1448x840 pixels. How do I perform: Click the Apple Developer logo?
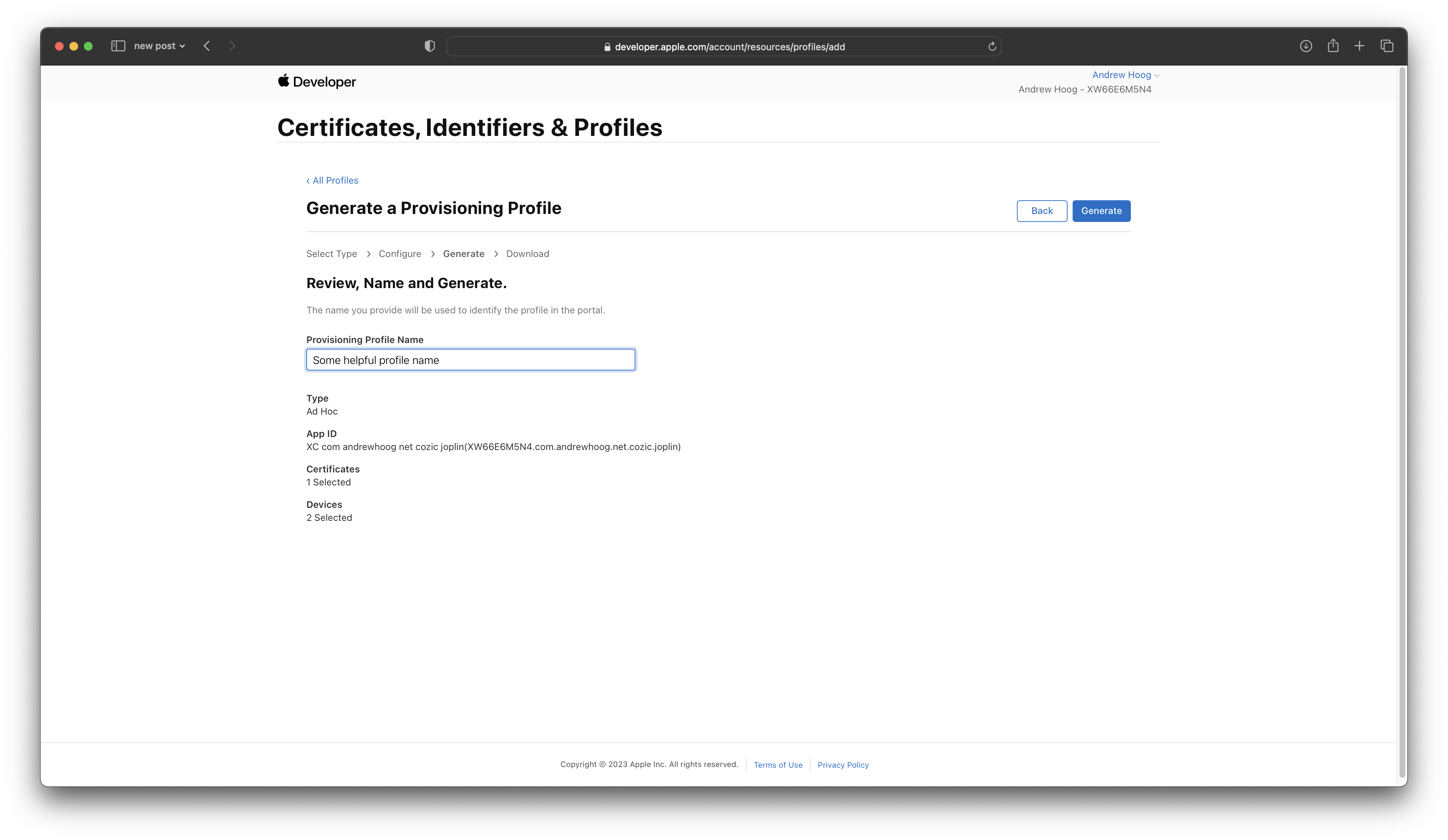point(316,82)
